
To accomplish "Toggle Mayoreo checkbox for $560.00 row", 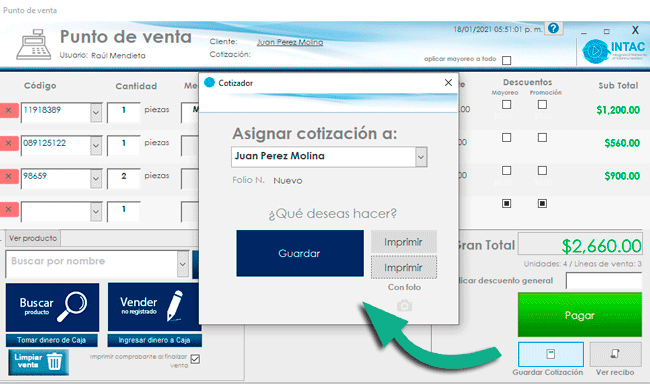I will pyautogui.click(x=507, y=137).
